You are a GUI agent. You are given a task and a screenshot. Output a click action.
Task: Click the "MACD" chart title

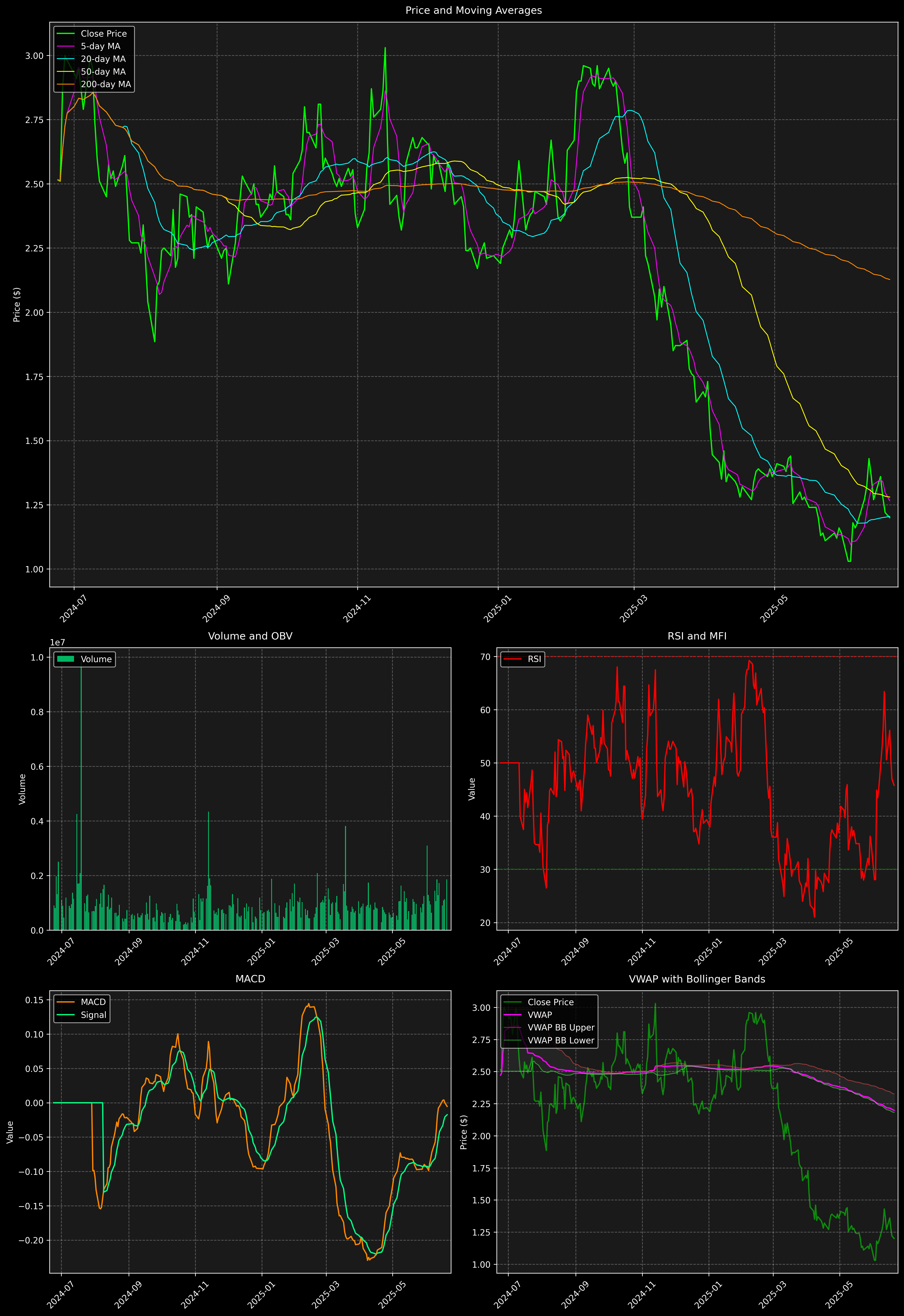250,979
